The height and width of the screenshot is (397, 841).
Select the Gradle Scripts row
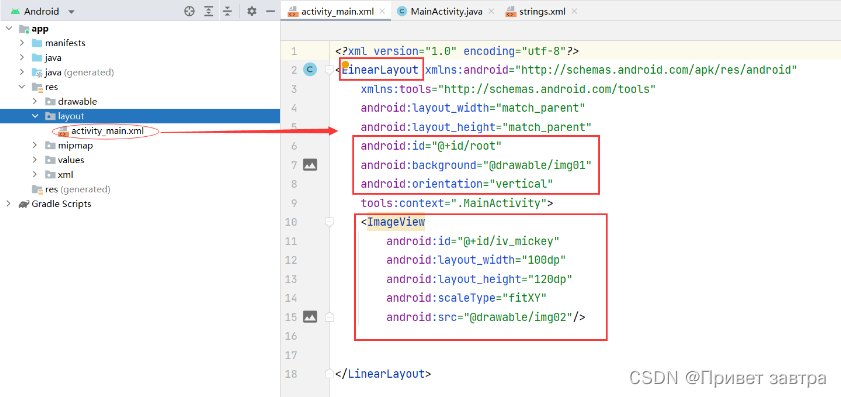point(139,204)
